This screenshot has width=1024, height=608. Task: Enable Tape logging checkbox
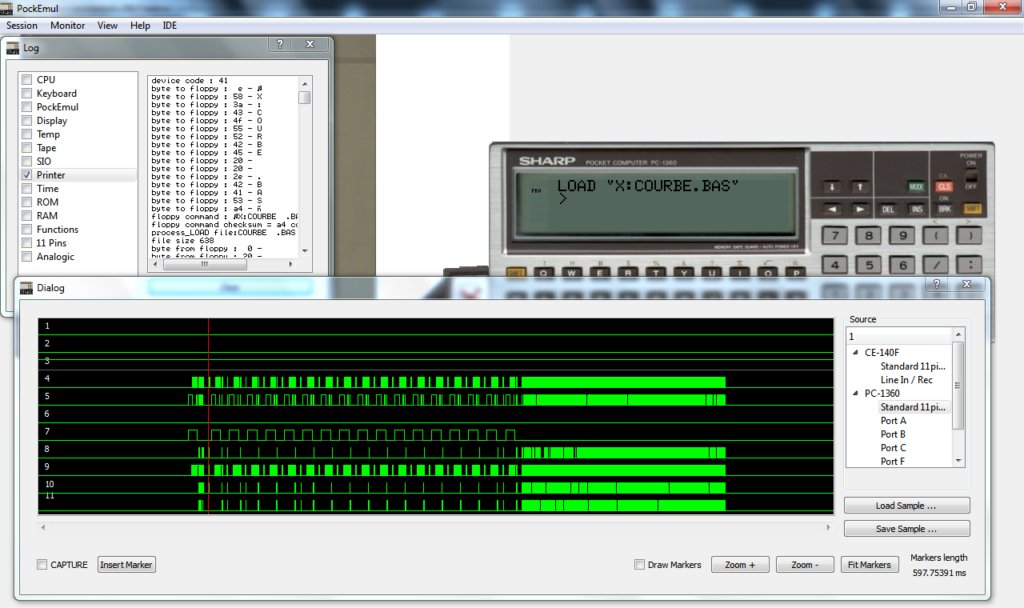pyautogui.click(x=27, y=148)
